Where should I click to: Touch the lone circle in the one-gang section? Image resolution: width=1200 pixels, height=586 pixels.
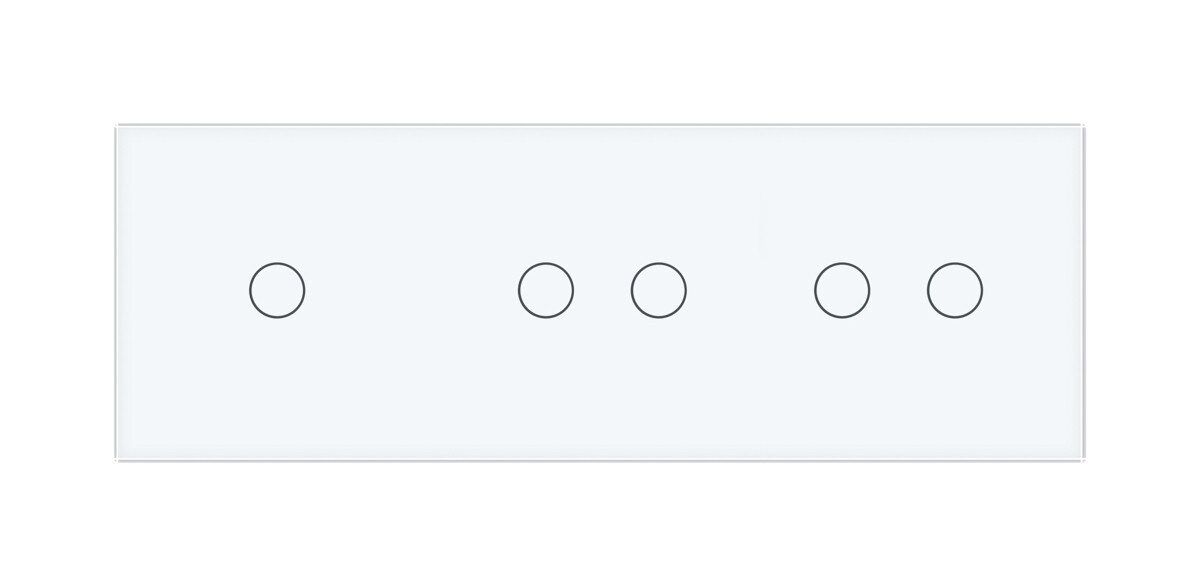coord(277,291)
